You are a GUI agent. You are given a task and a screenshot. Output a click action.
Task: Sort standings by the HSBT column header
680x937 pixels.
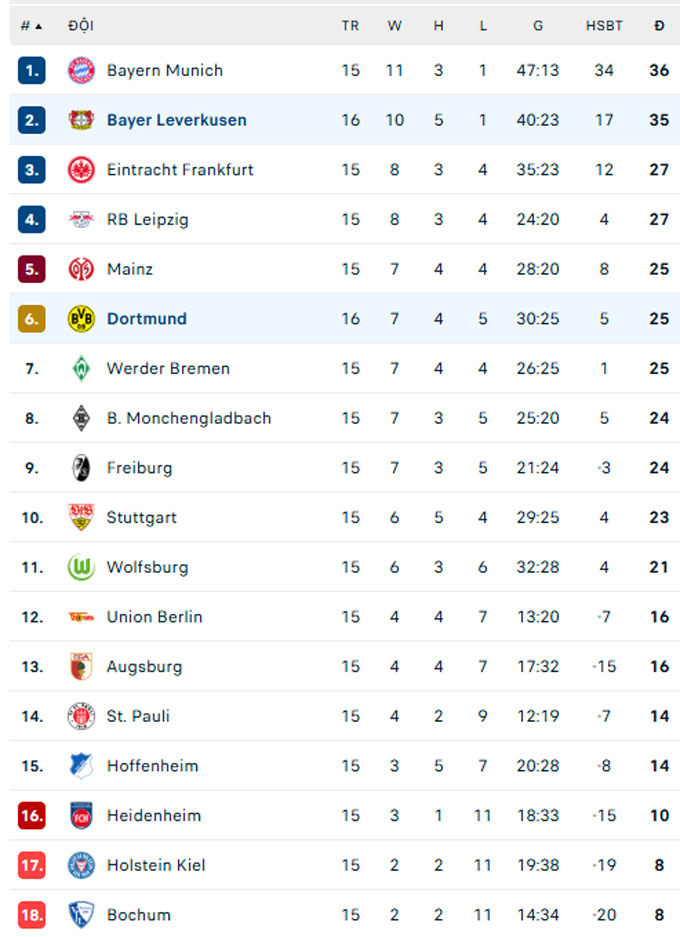pos(604,26)
